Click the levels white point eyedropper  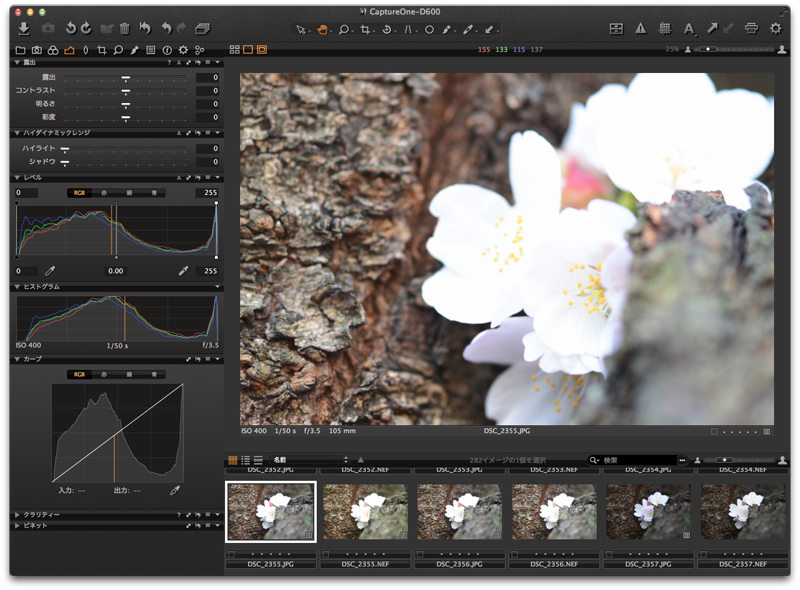(184, 270)
